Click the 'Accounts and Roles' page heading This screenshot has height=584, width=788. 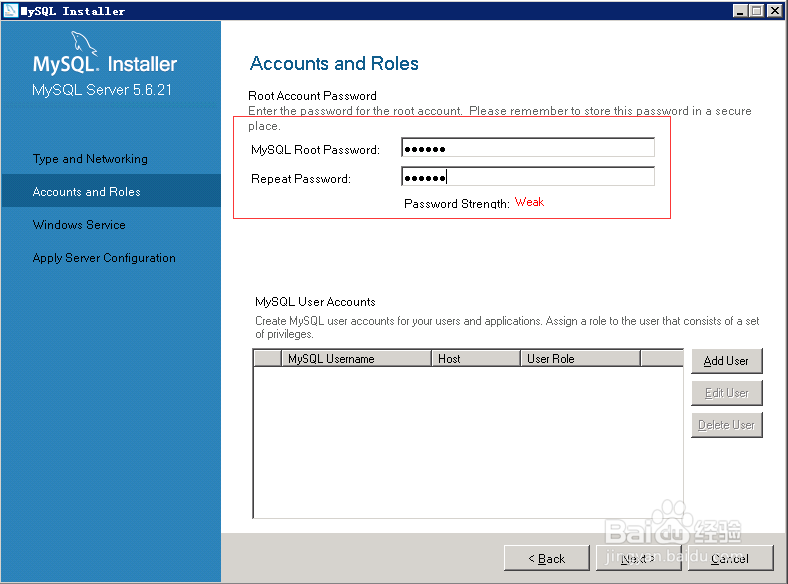(334, 63)
